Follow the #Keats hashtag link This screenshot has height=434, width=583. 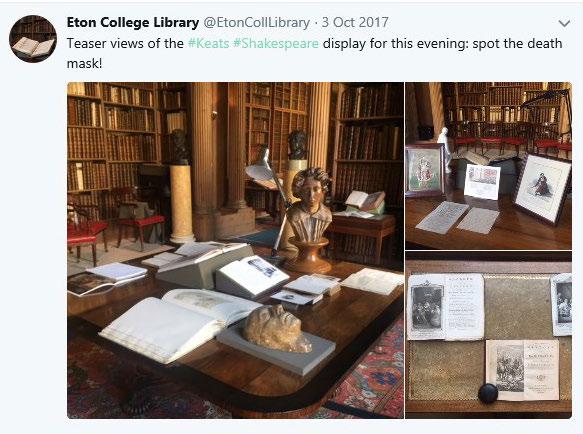point(208,44)
